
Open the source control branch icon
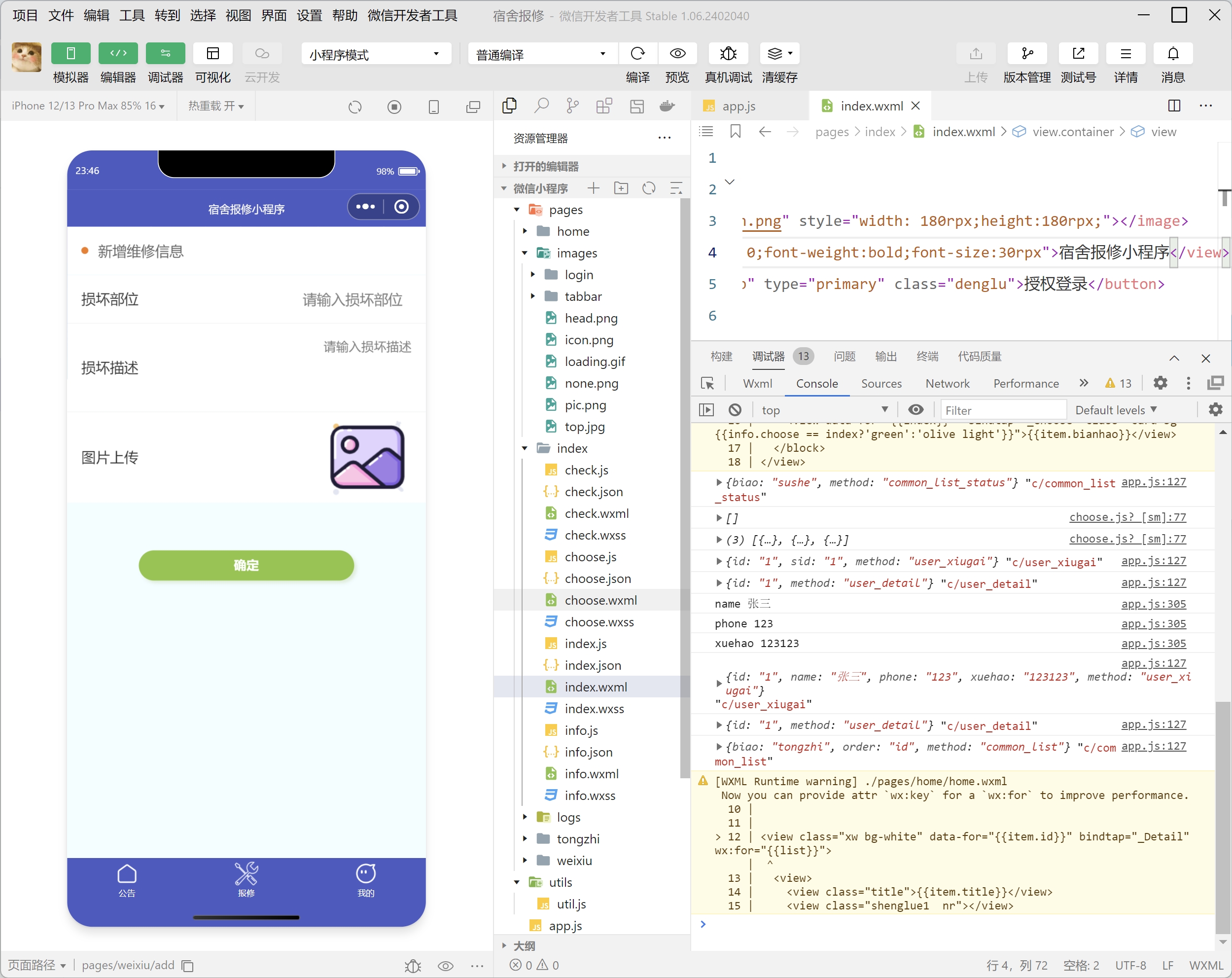point(572,106)
